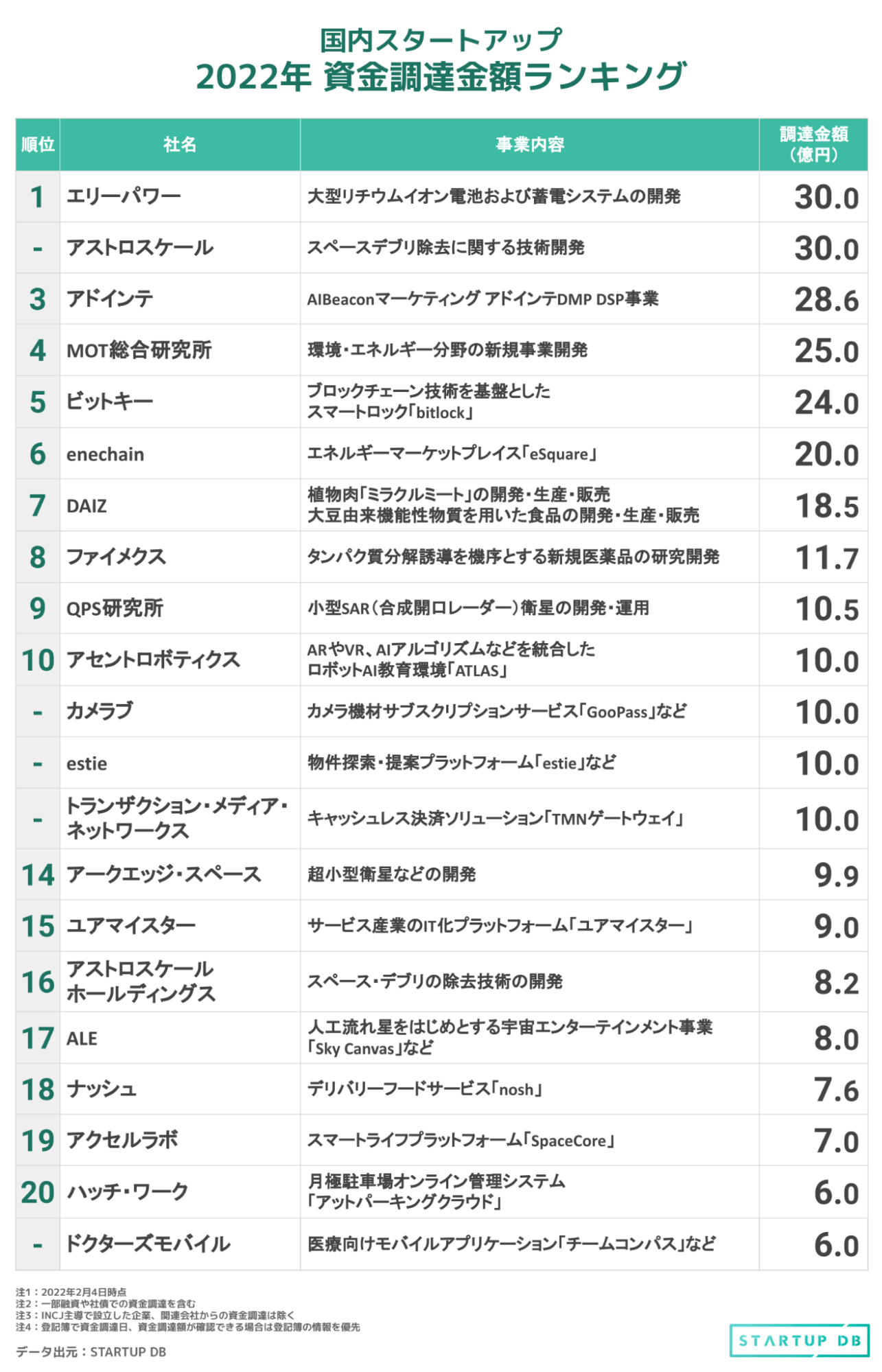This screenshot has width=882, height=1372.
Task: Open the QPS研究所 company entry
Action: click(x=115, y=608)
